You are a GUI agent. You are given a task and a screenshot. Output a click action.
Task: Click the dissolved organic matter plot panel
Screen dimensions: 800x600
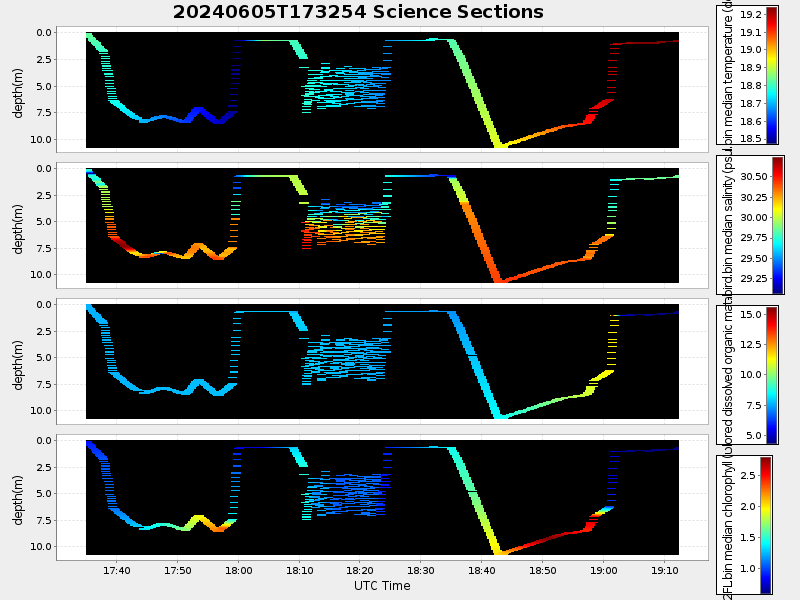tap(382, 361)
